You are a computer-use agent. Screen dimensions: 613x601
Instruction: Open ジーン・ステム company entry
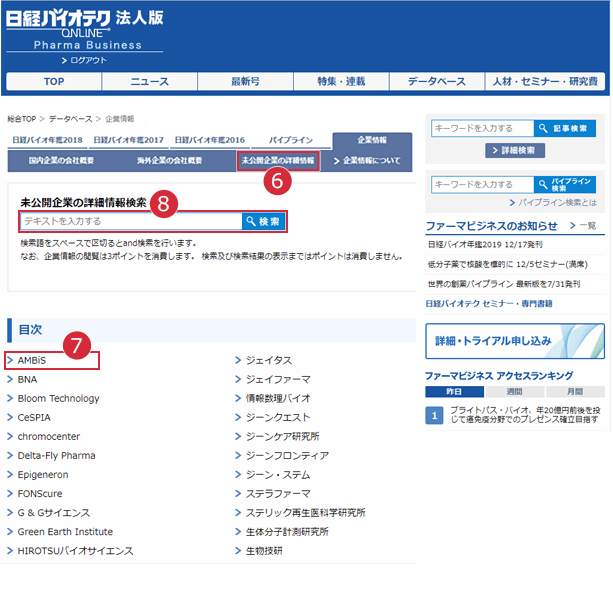click(278, 475)
